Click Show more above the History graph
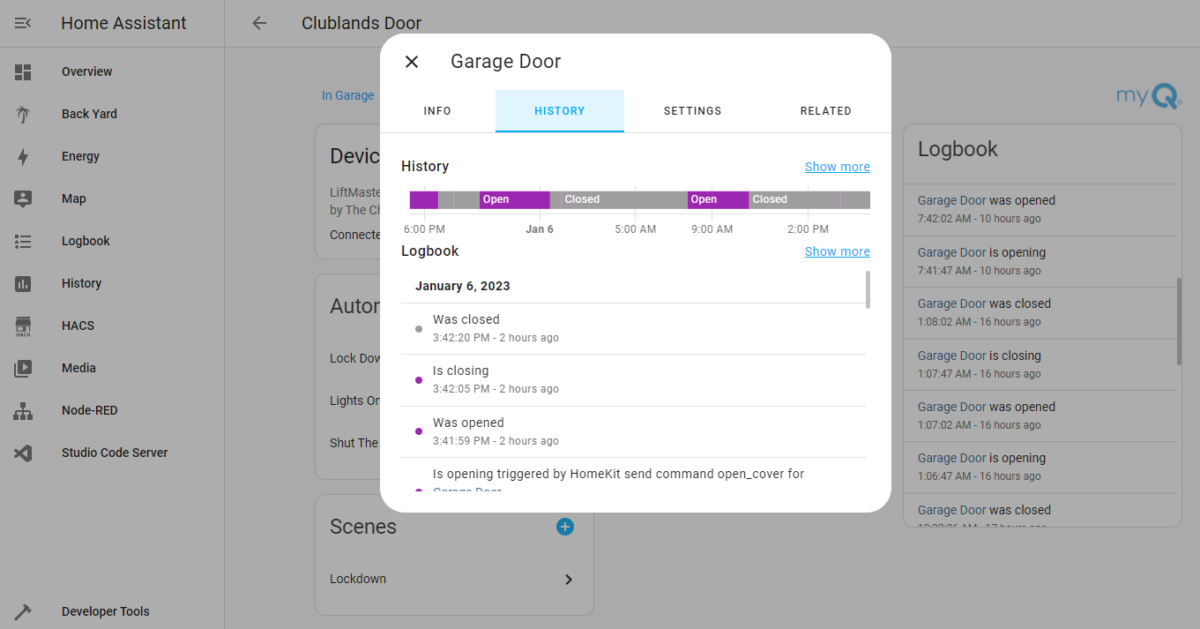 coord(837,166)
